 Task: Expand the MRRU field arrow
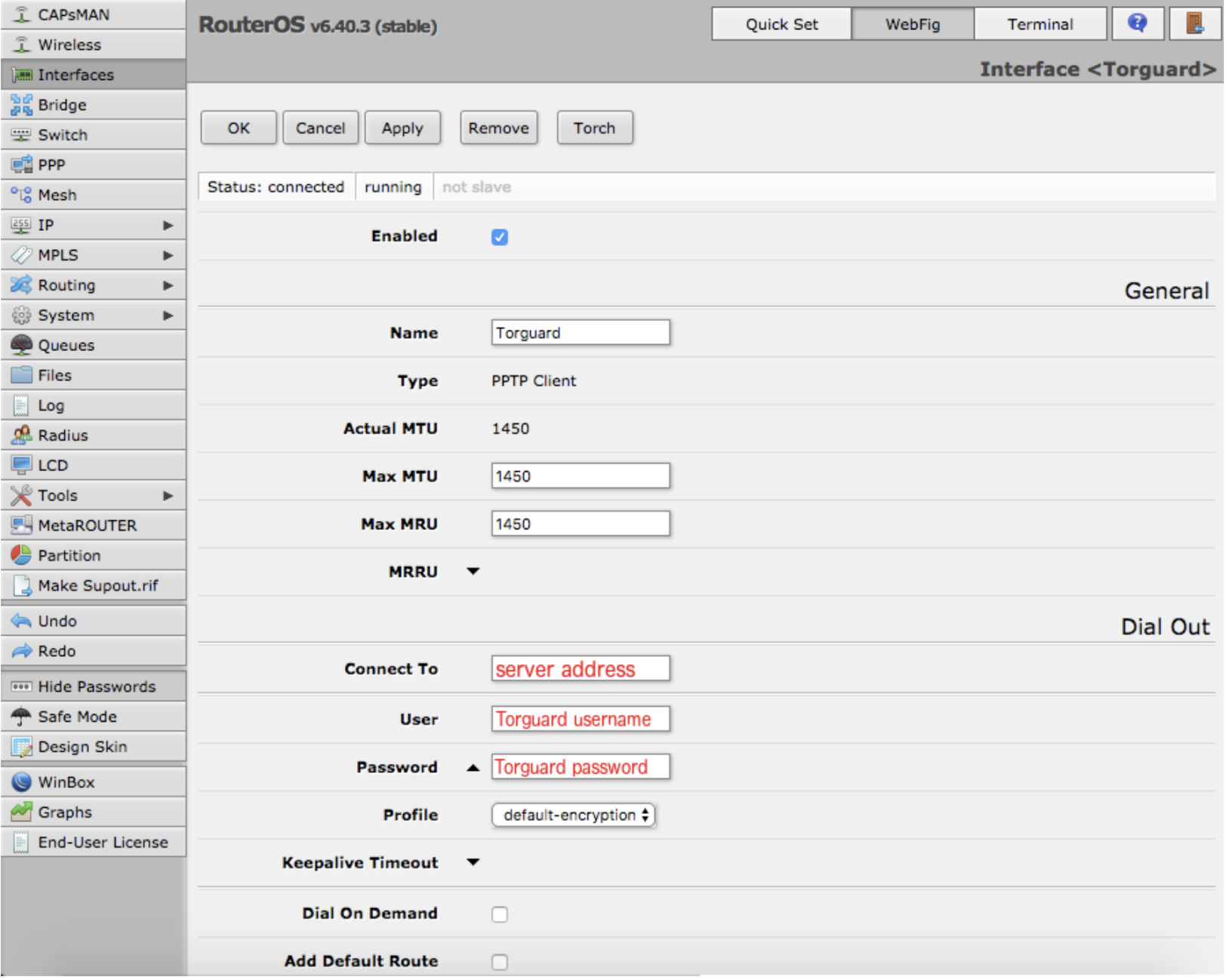click(473, 572)
